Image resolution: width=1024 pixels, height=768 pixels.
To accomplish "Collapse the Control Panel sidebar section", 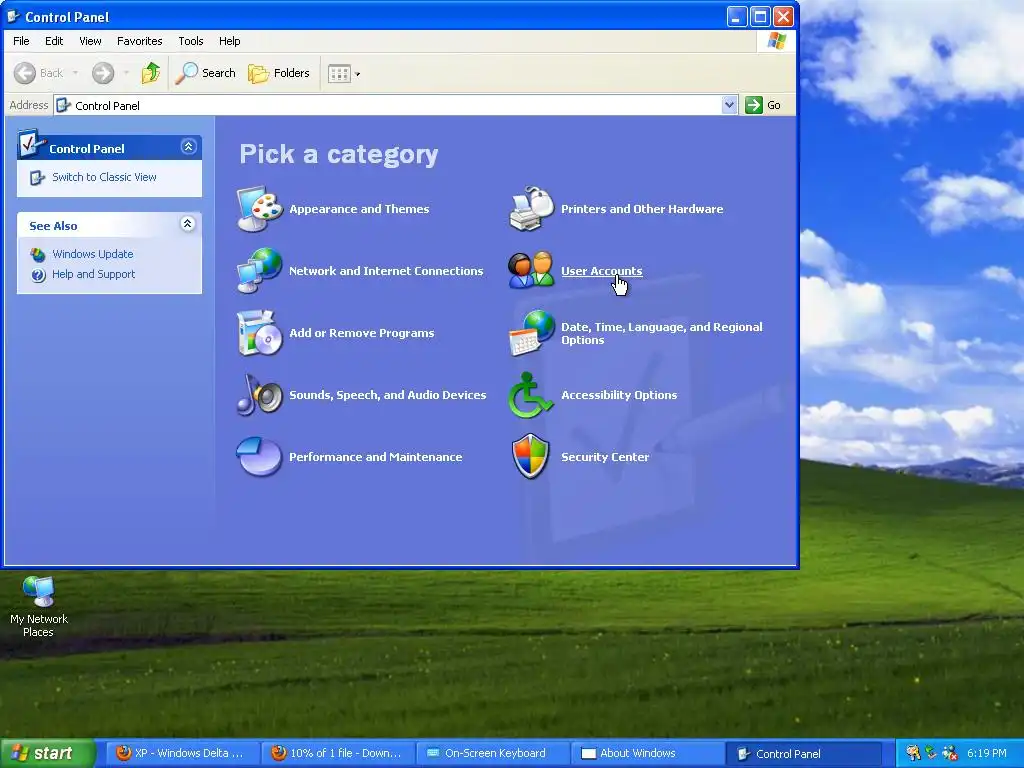I will (188, 147).
